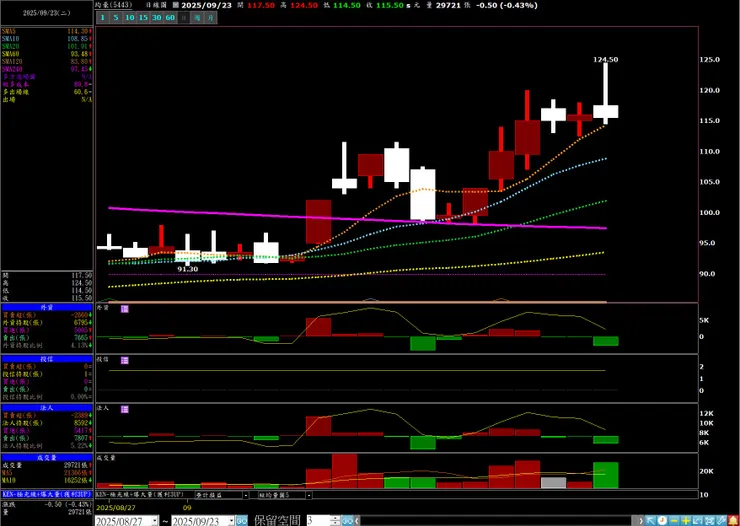Click the chart line icon after plus
The image size is (740, 526).
(x=698, y=521)
